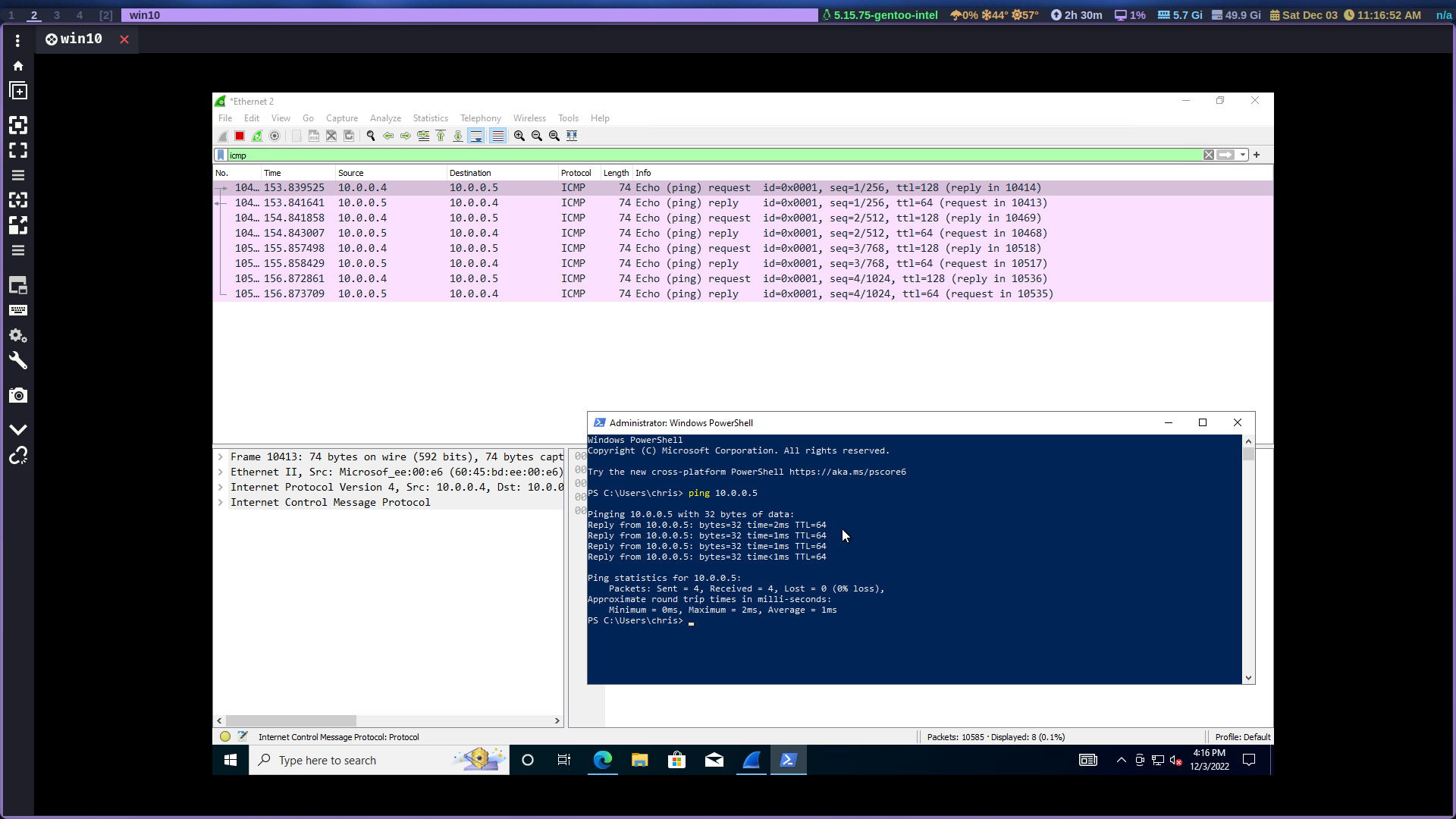Expand Internet Protocol Version 4 tree
The width and height of the screenshot is (1456, 819).
pos(221,487)
